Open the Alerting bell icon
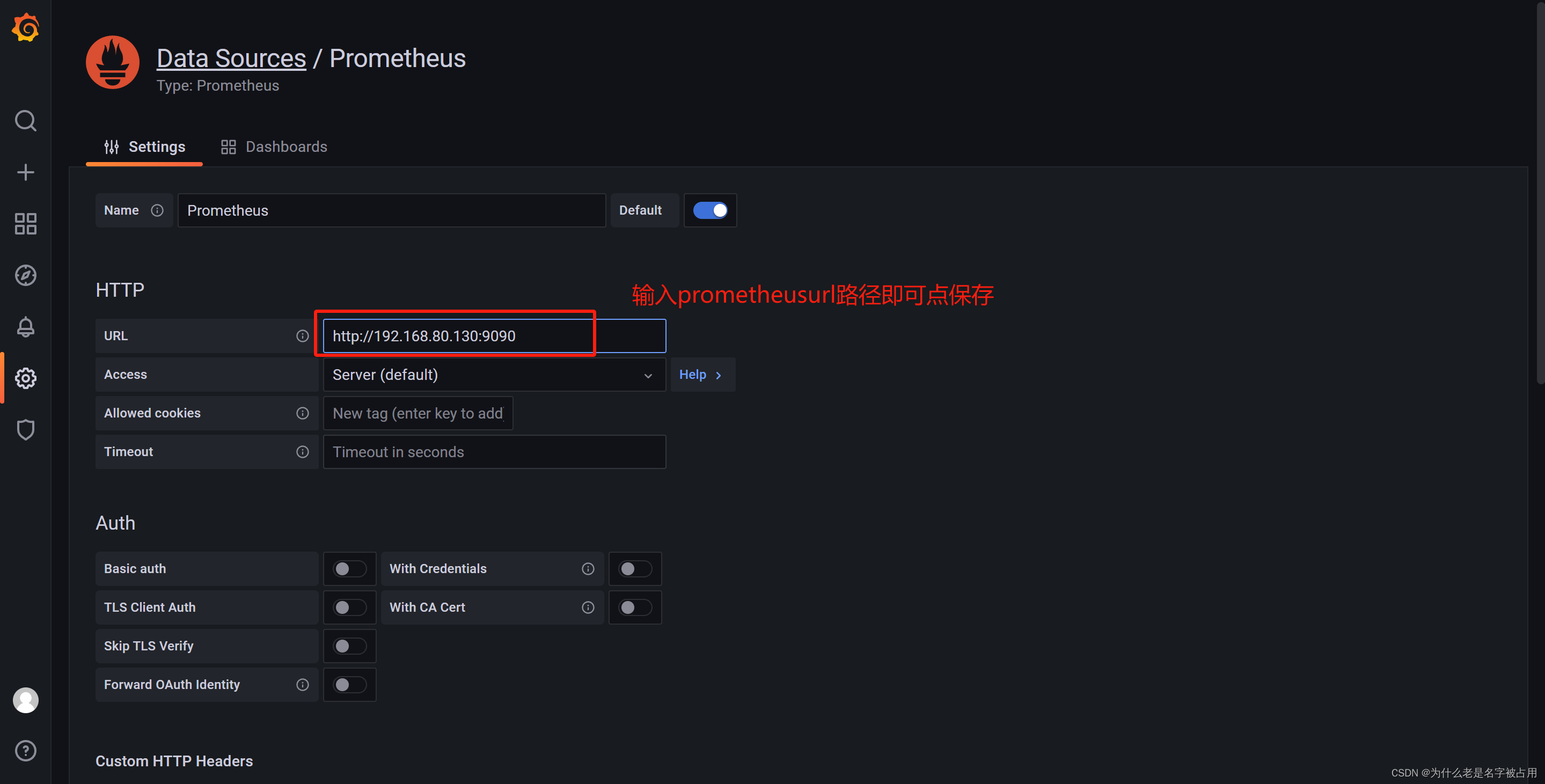The height and width of the screenshot is (784, 1545). coord(25,327)
